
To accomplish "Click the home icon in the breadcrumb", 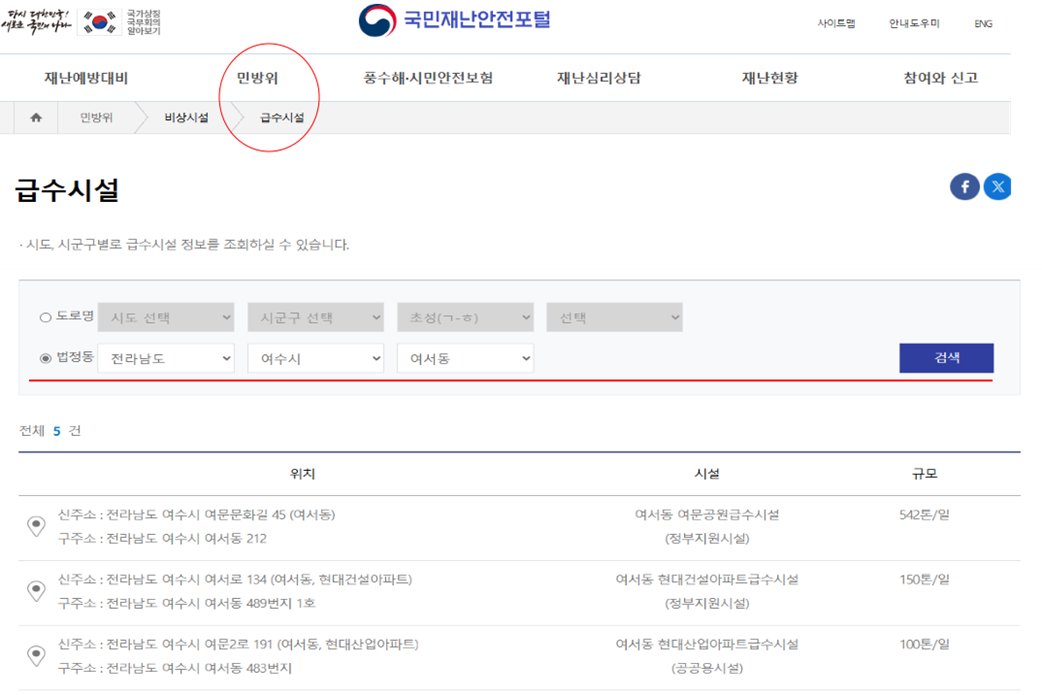I will [x=36, y=117].
